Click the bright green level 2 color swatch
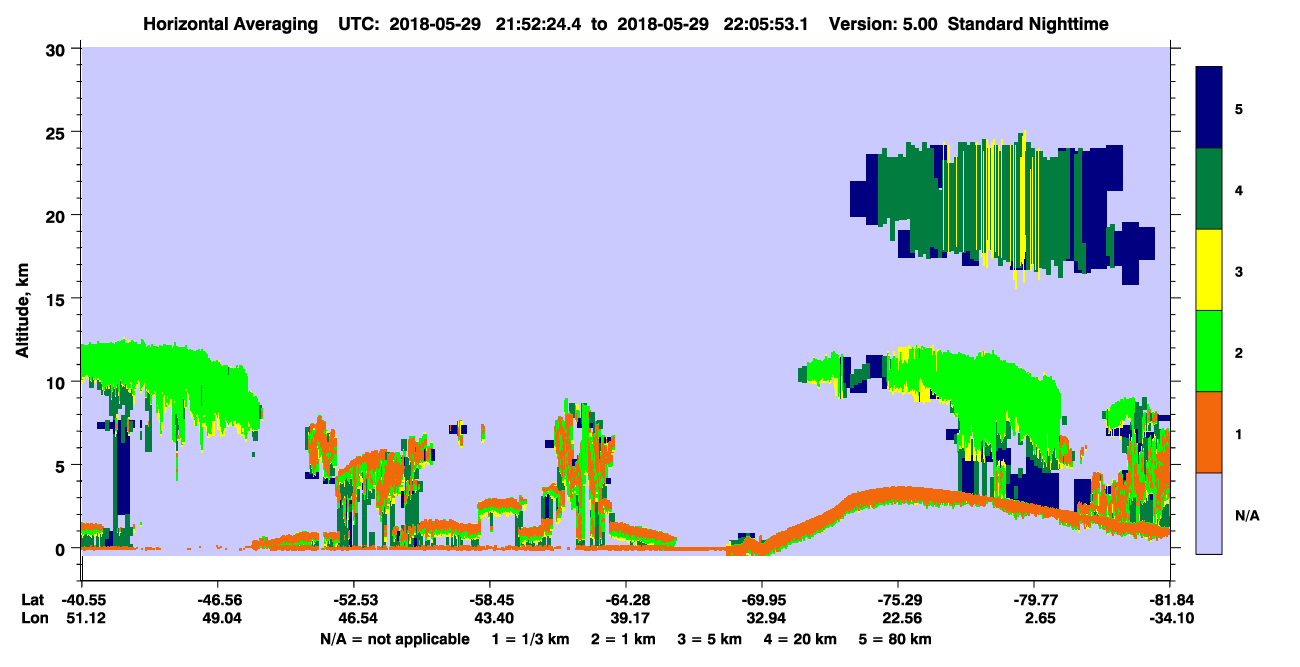The image size is (1300, 667). 1209,351
